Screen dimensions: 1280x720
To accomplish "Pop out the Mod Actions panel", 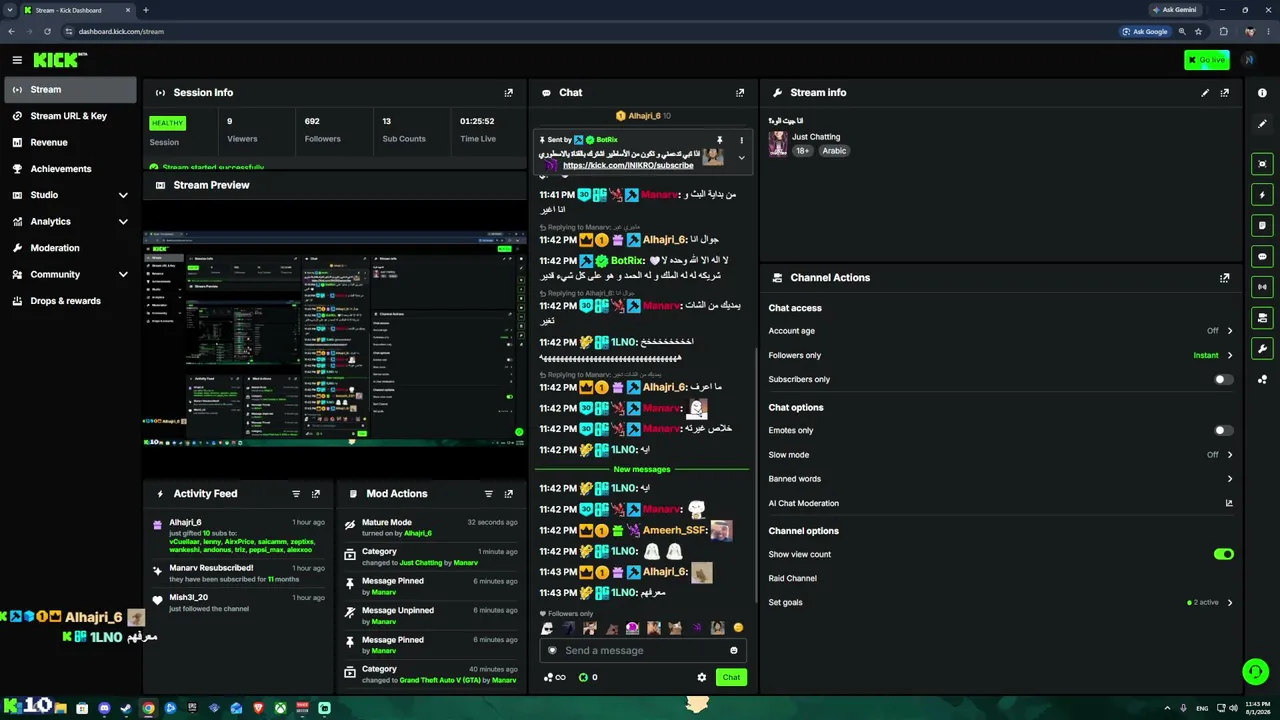I will click(509, 494).
